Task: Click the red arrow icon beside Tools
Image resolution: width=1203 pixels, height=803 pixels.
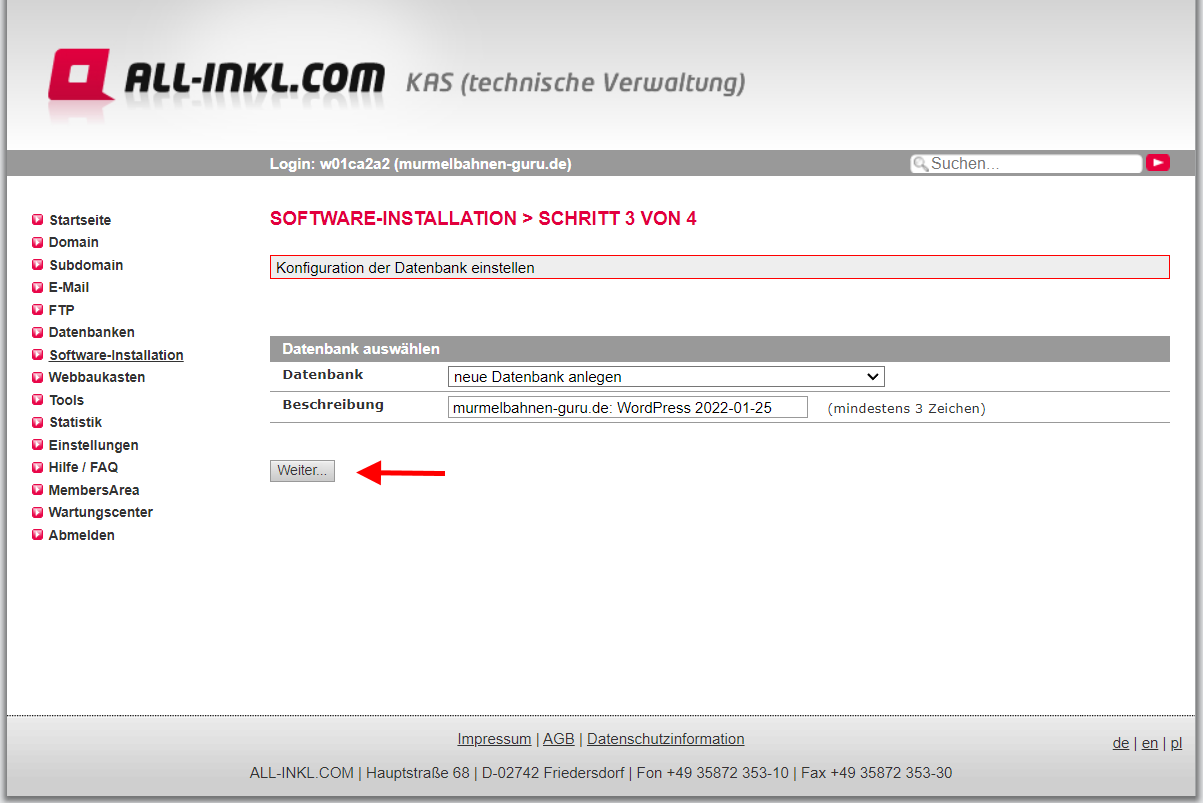Action: 38,400
